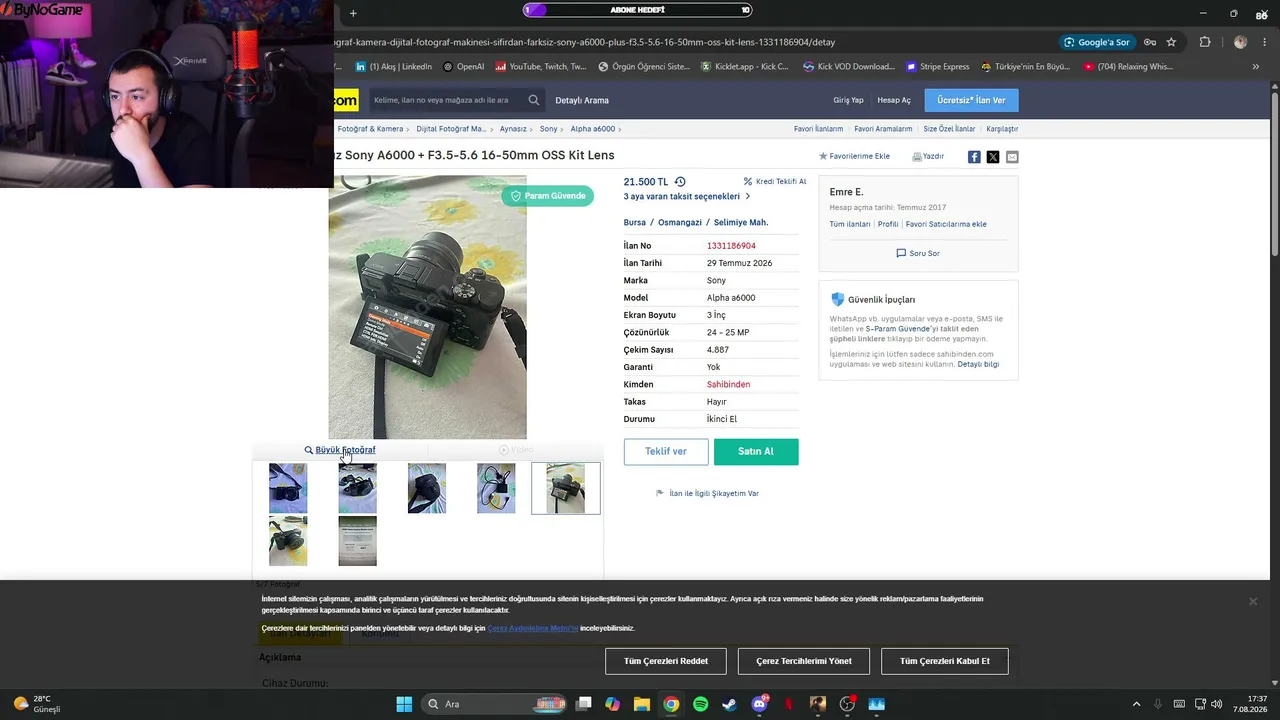Open the OpenAI bookmark
This screenshot has height=720, width=1280.
[463, 67]
